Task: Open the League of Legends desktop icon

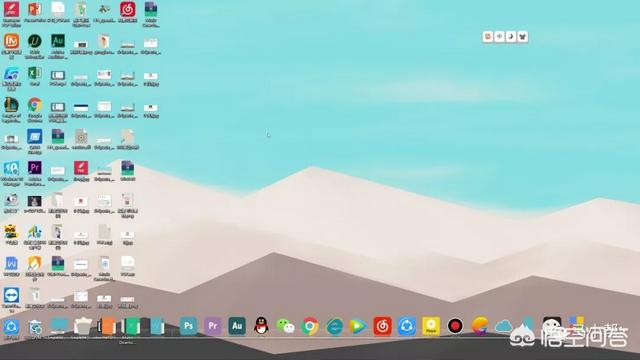Action: click(x=11, y=105)
